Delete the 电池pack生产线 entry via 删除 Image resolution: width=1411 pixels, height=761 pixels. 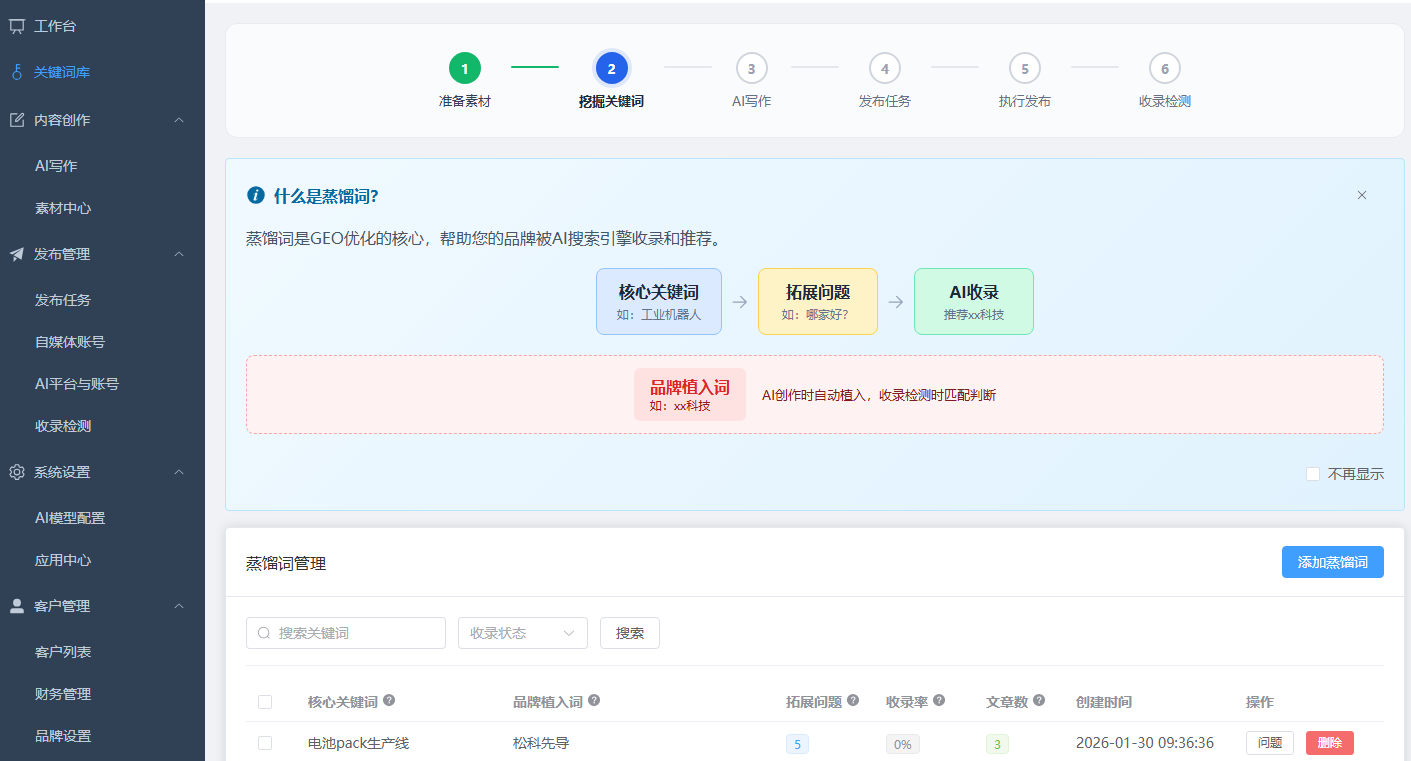pos(1331,742)
